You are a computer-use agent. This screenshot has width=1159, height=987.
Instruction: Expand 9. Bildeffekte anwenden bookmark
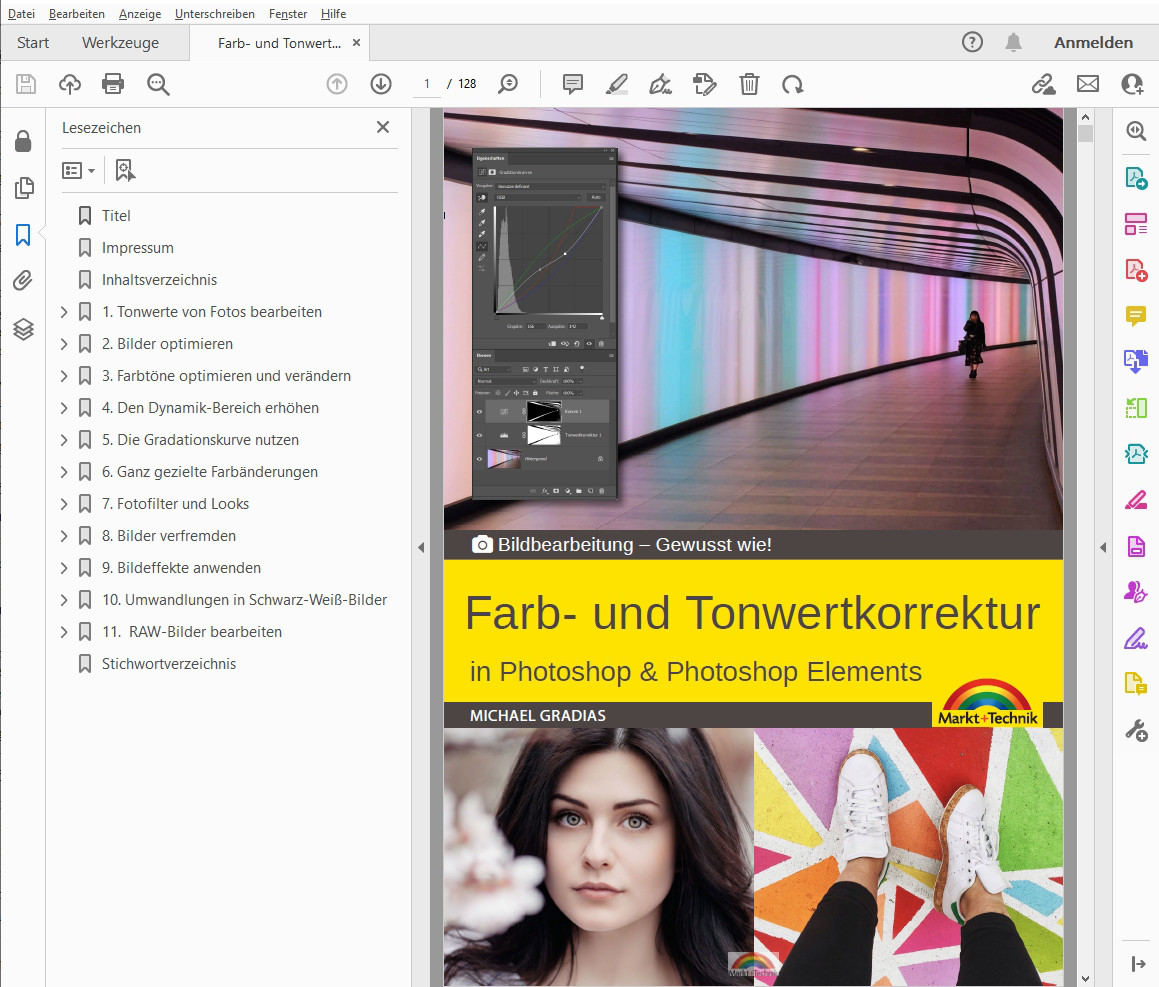click(x=64, y=568)
